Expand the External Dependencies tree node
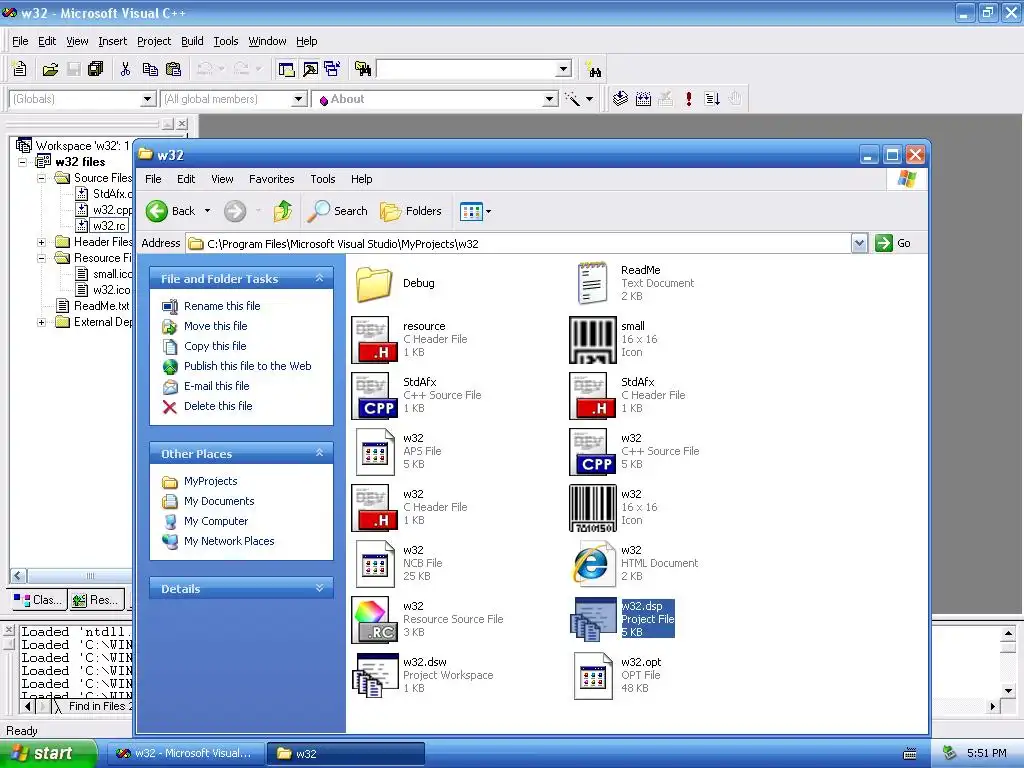This screenshot has height=768, width=1024. click(41, 323)
